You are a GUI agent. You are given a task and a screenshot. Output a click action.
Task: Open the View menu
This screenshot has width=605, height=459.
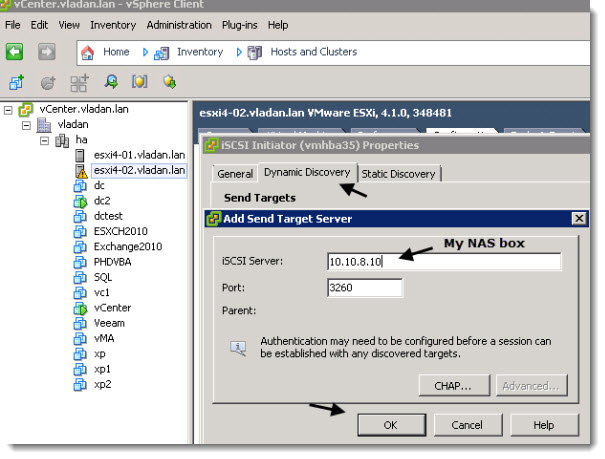(69, 25)
